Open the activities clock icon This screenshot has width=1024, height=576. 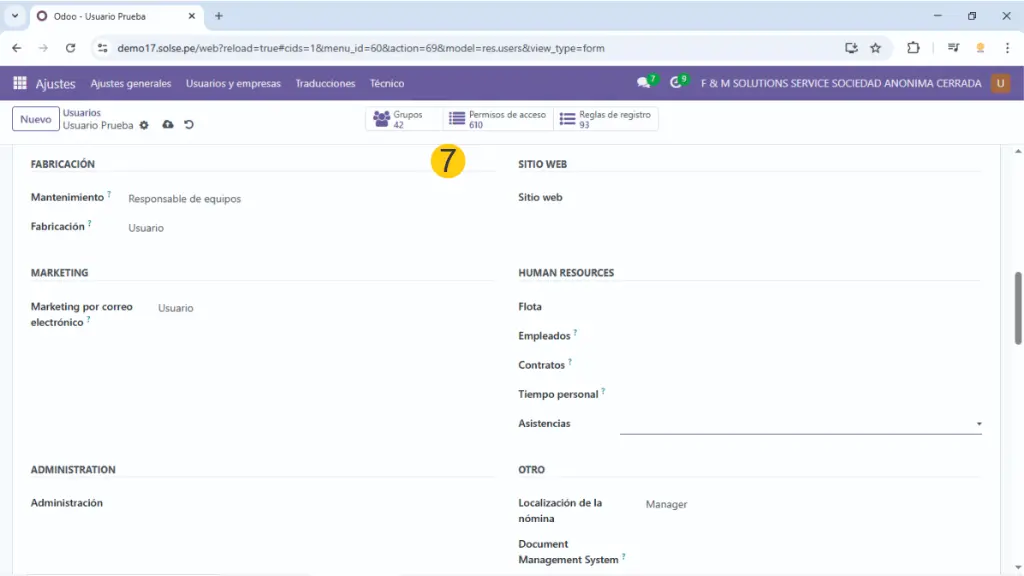pos(677,83)
